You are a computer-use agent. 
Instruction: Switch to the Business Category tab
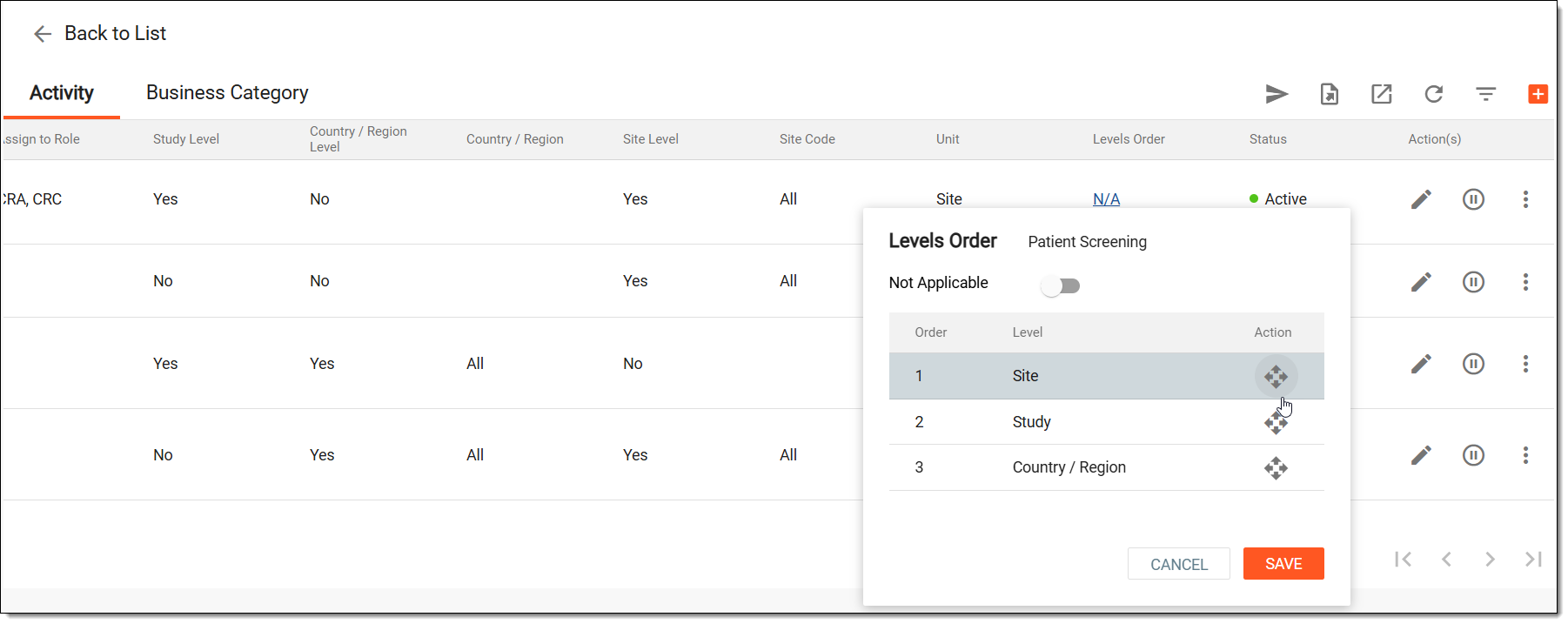227,93
